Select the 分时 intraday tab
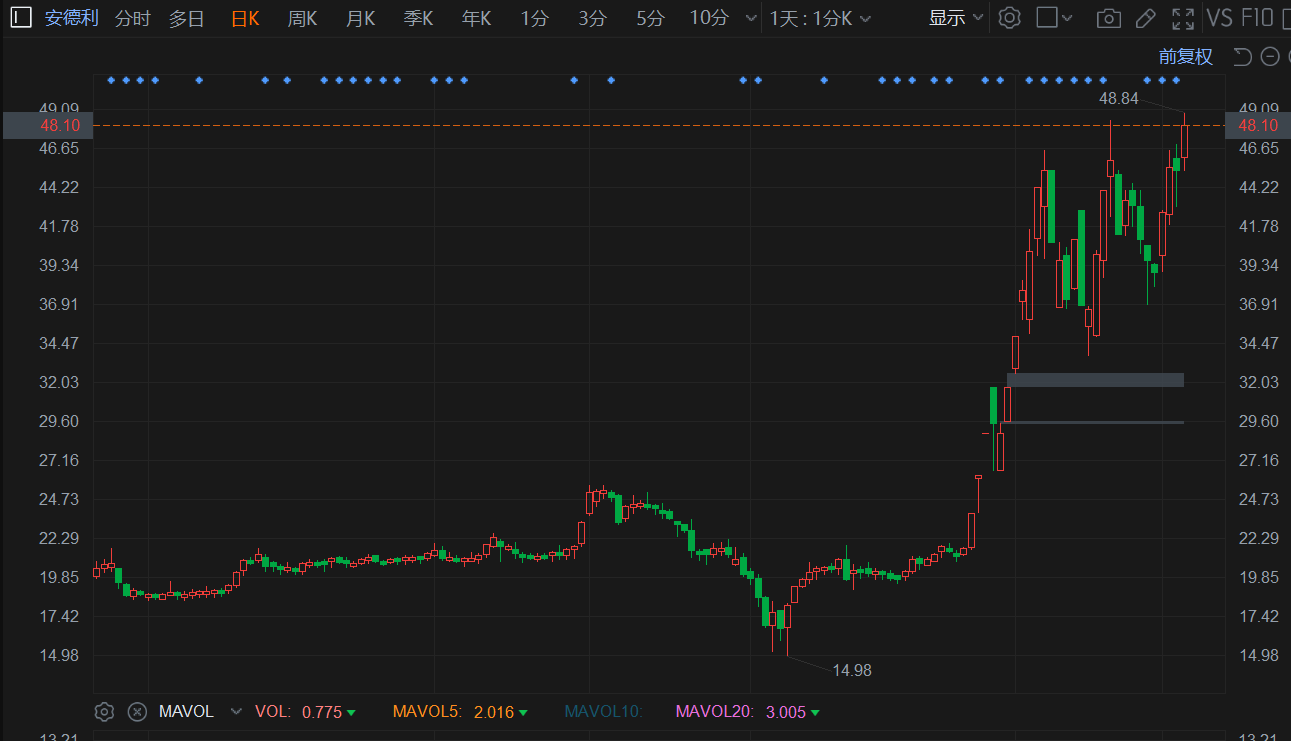 [132, 18]
